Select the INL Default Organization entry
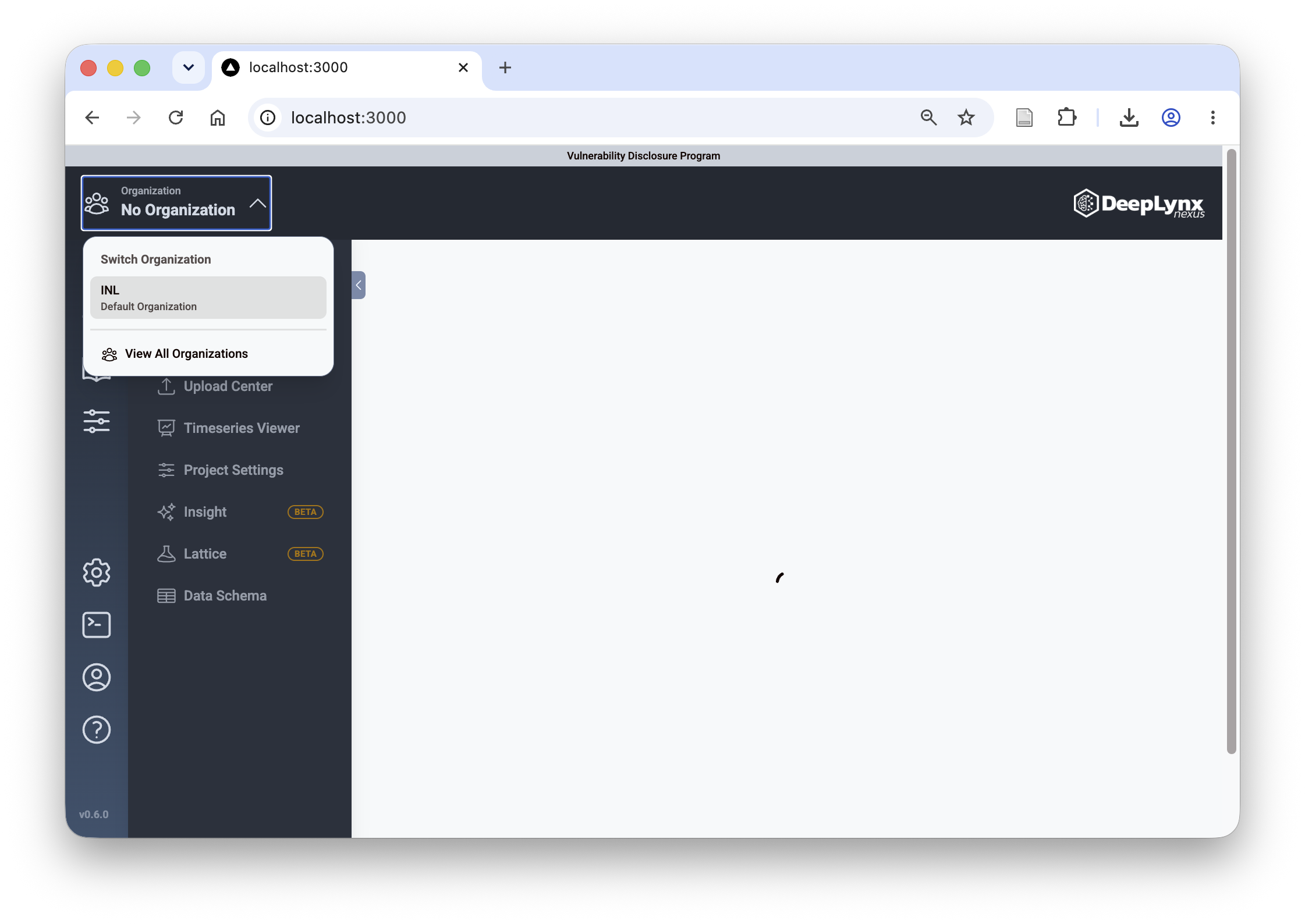Screen dimensions: 1305x924 (x=208, y=297)
